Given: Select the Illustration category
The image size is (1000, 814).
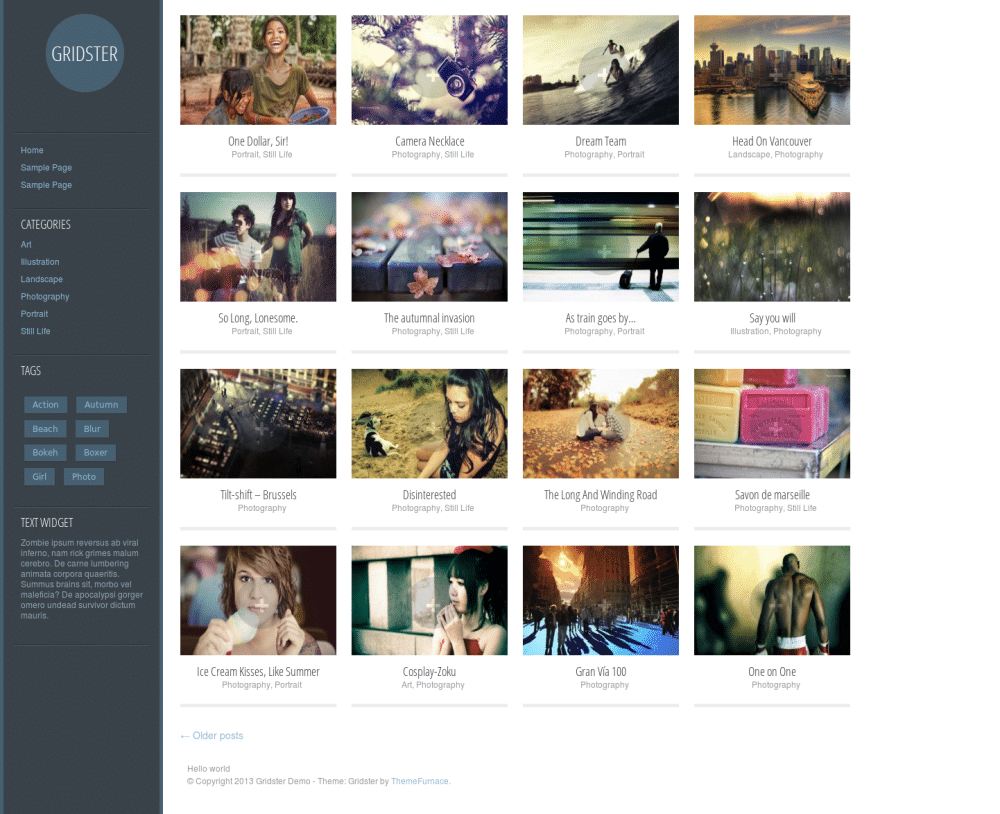Looking at the screenshot, I should pyautogui.click(x=40, y=262).
